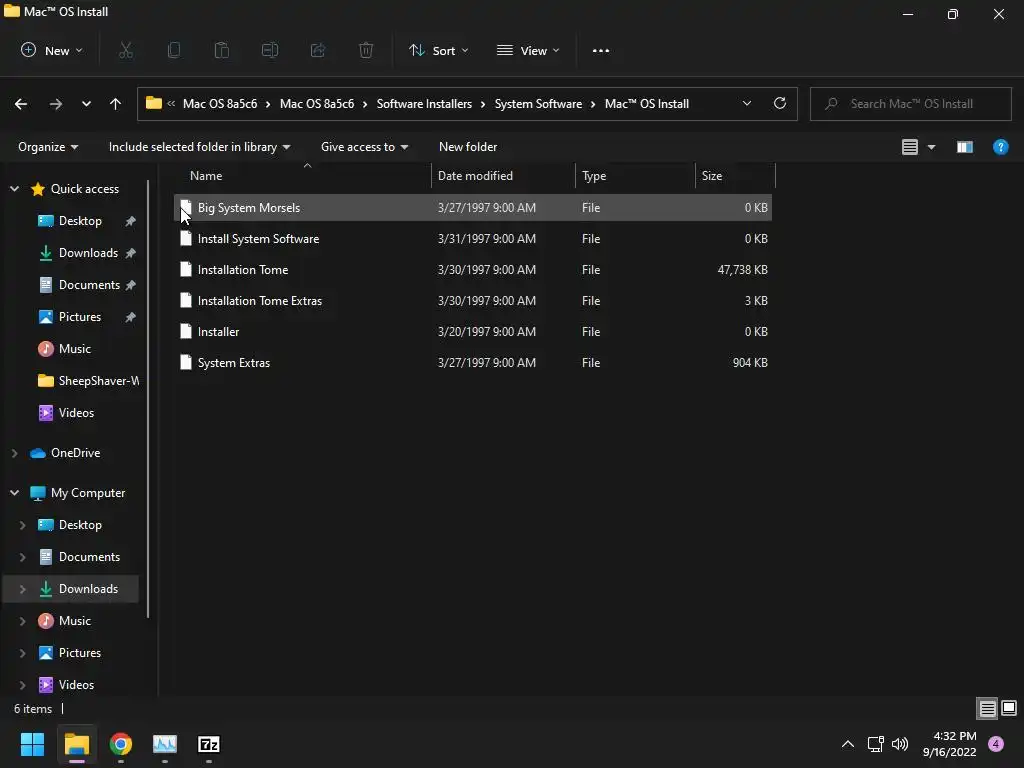The height and width of the screenshot is (768, 1024).
Task: Click the Search Mac™ OS Install field
Action: [910, 104]
